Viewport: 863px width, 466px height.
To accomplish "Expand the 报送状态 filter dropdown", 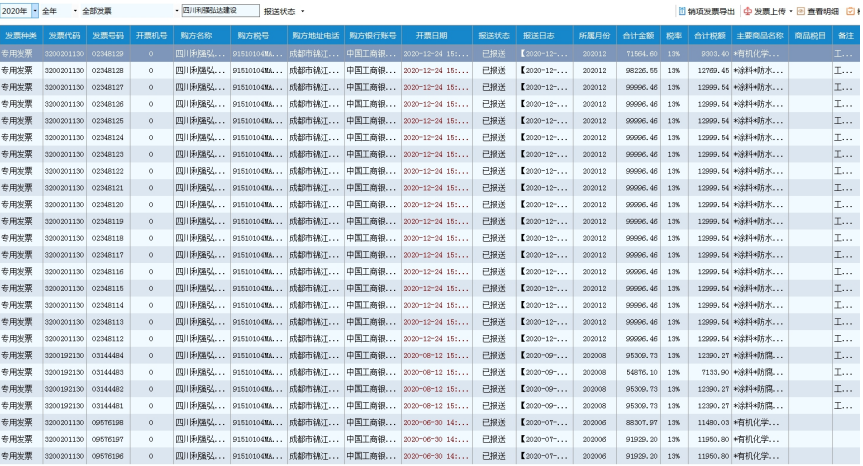I will [302, 11].
